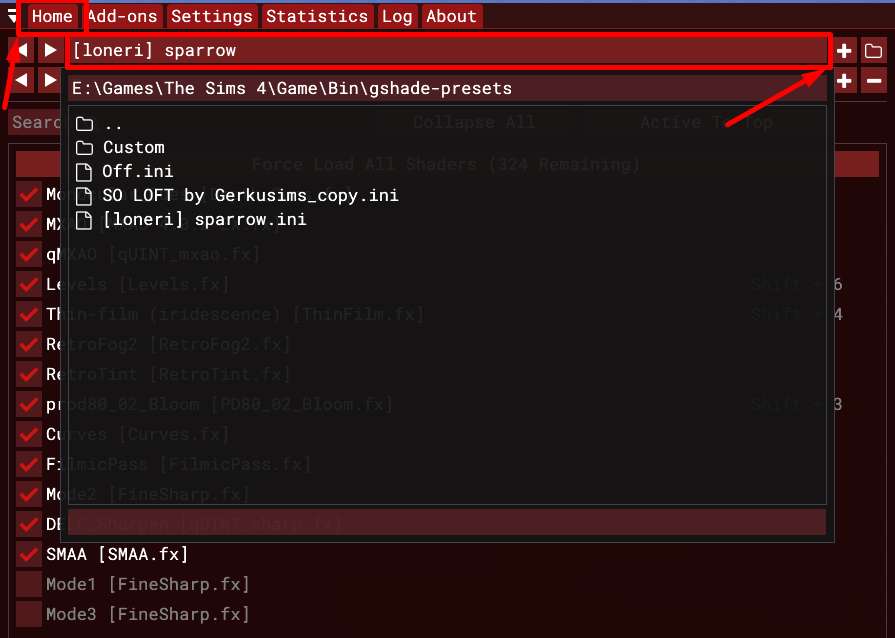Image resolution: width=895 pixels, height=638 pixels.
Task: Load the previous preset with left arrow
Action: pos(20,51)
